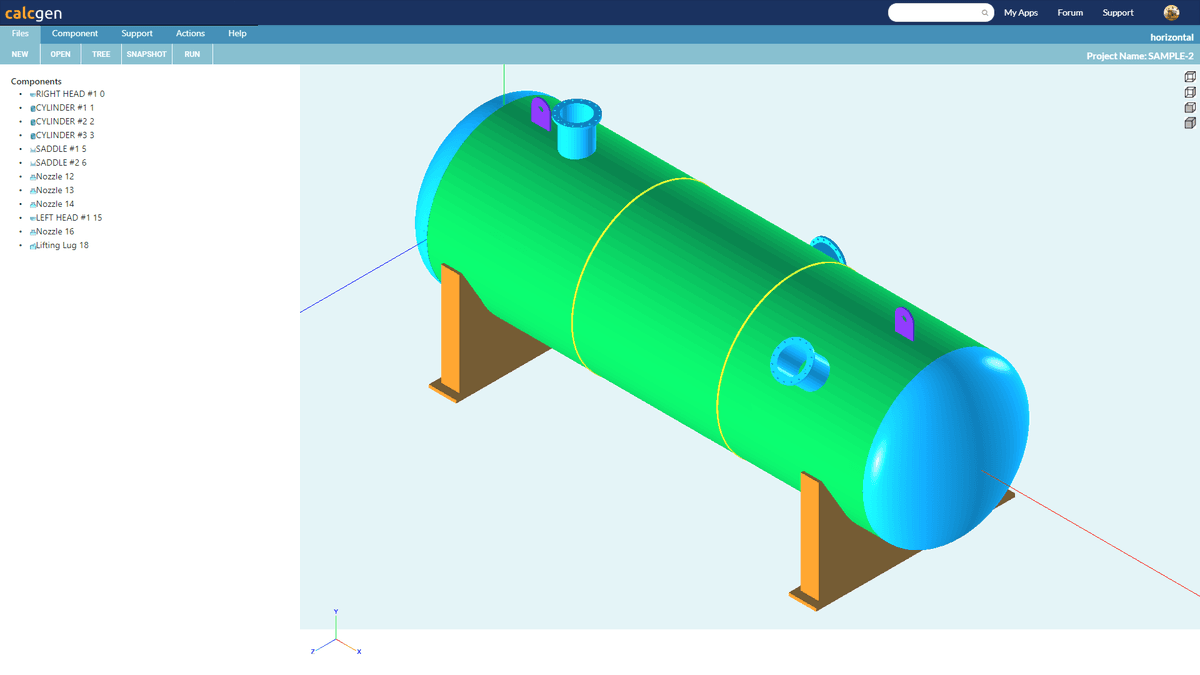The image size is (1200, 675).
Task: Open the Forum link
Action: click(x=1070, y=13)
